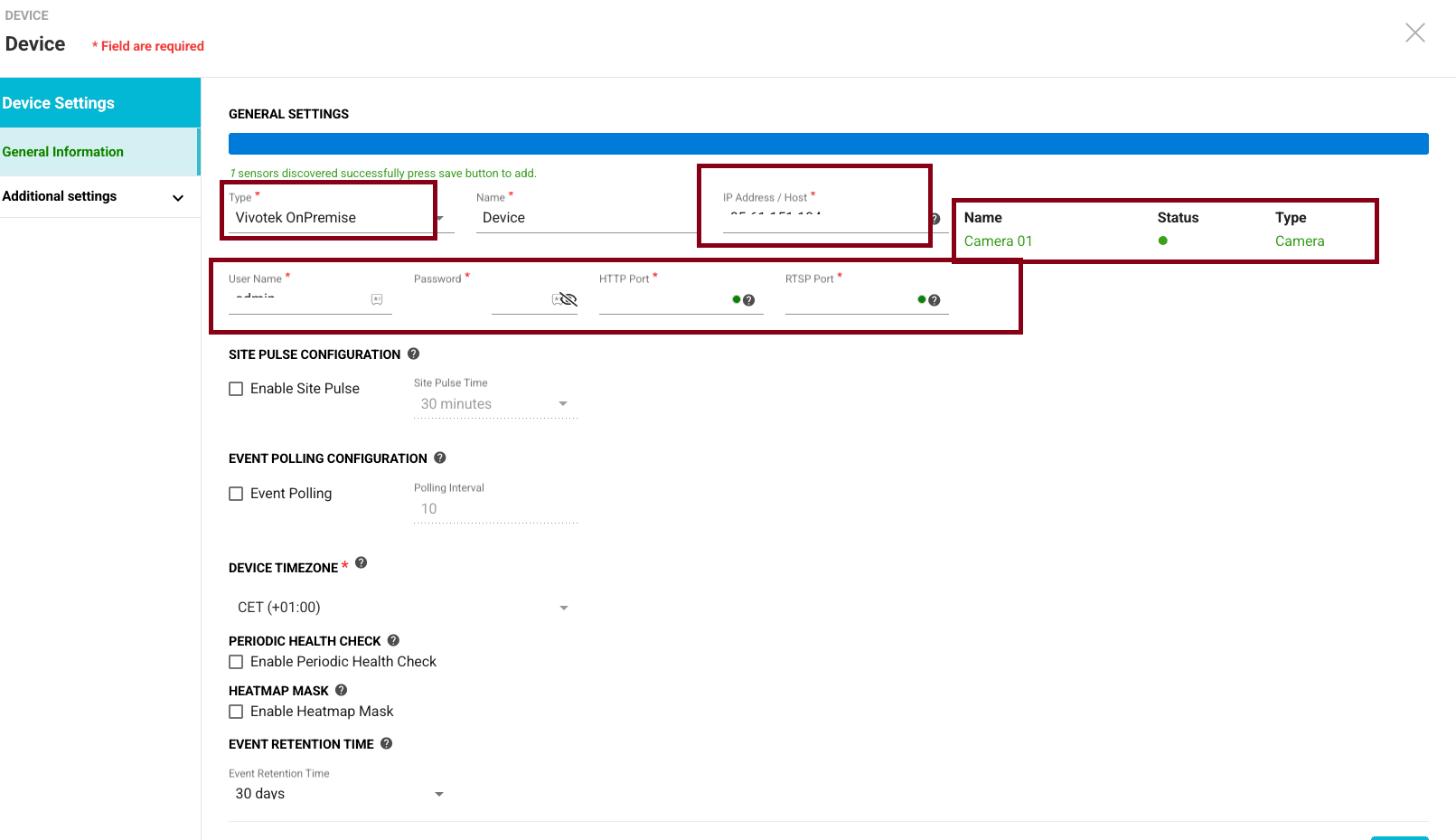Click the Heatmap Mask help icon
The image size is (1456, 840).
341,690
